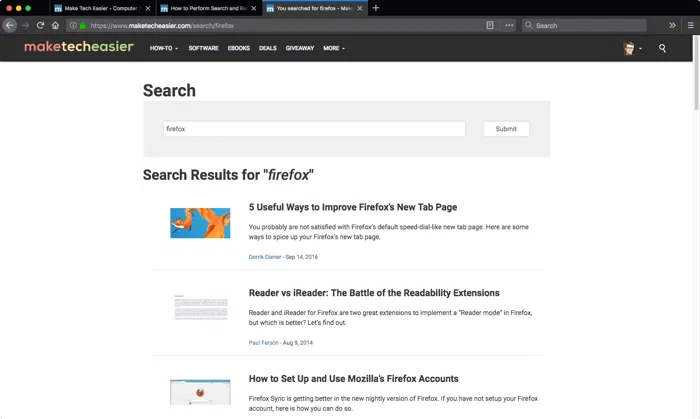Image resolution: width=700 pixels, height=419 pixels.
Task: Focus the site search field containing 'firefox'
Action: tap(314, 129)
